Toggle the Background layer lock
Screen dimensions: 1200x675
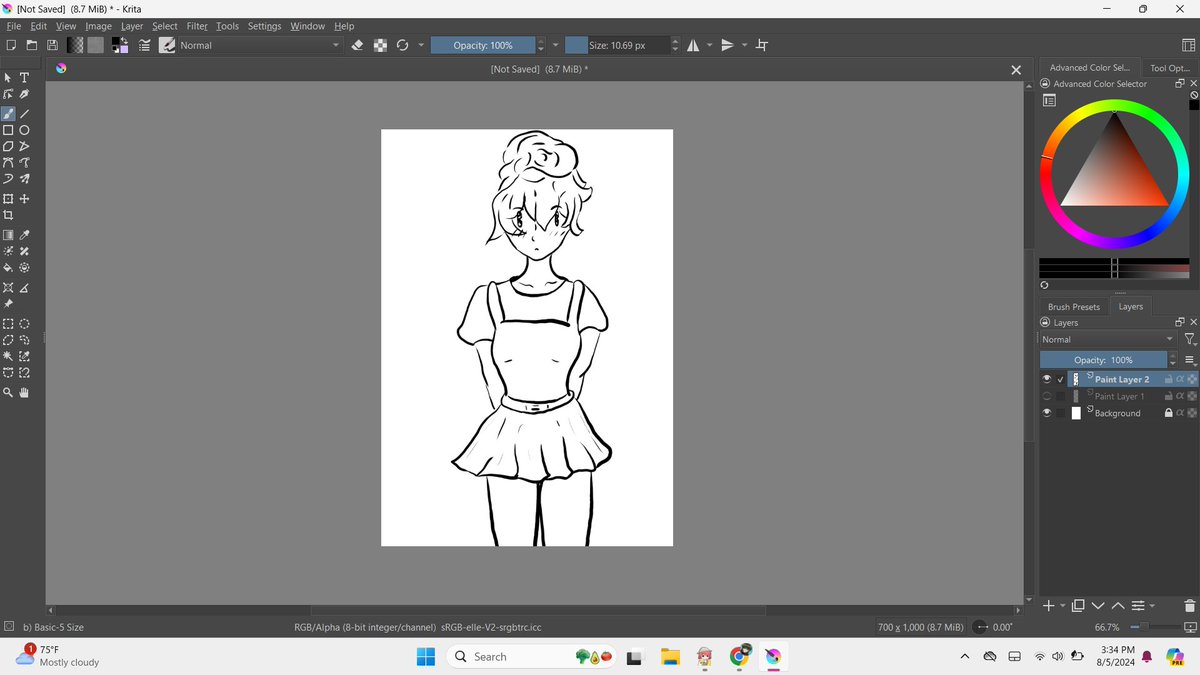[x=1168, y=413]
